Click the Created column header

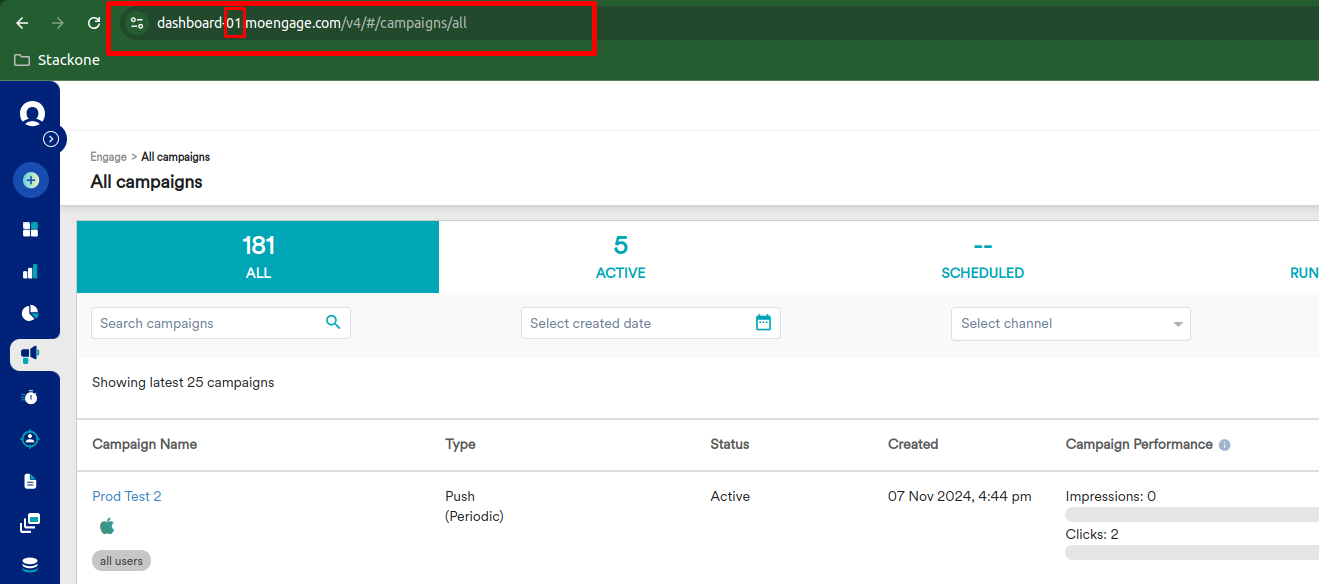click(x=913, y=444)
